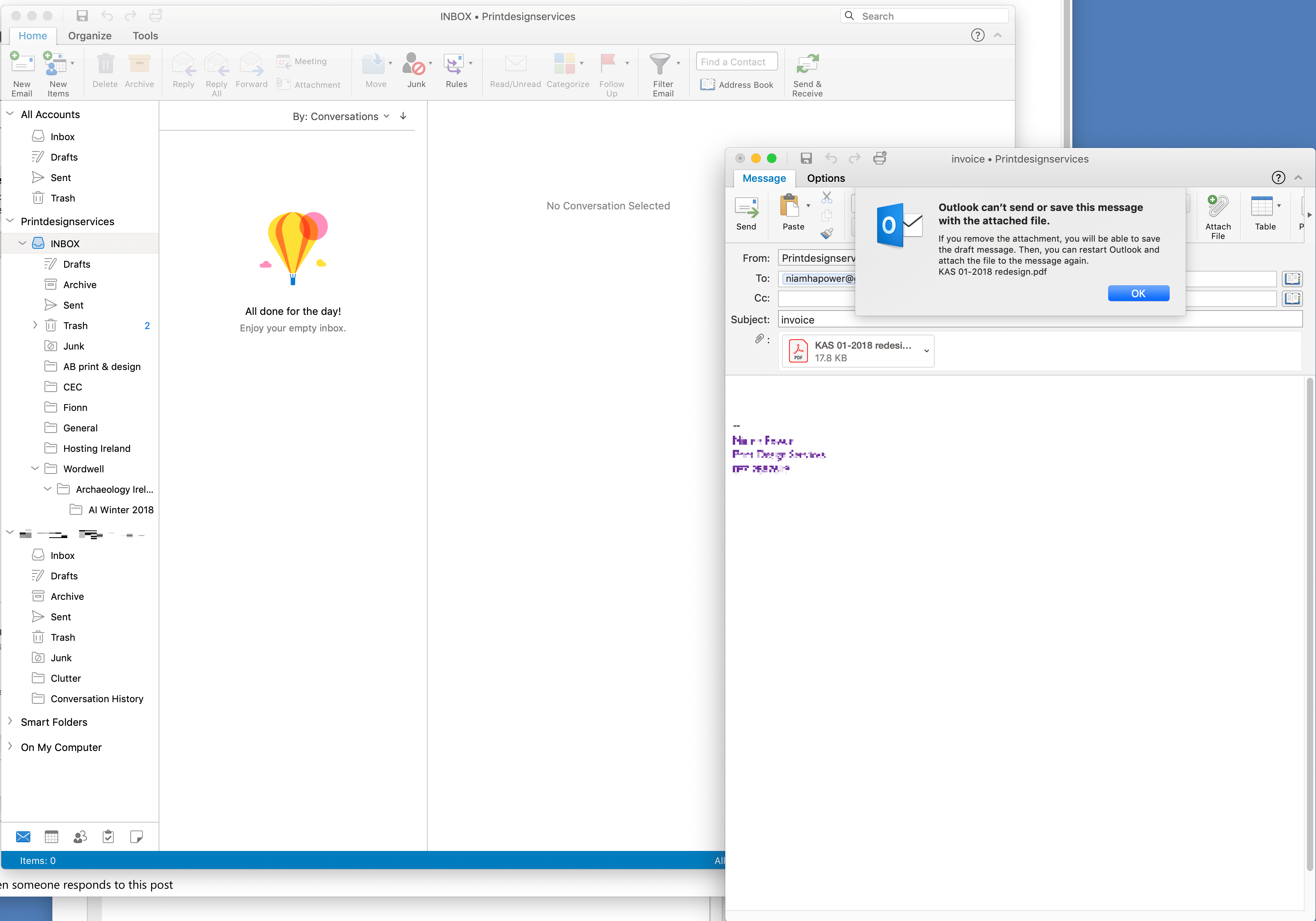Click the Find a Contact field
Image resolution: width=1316 pixels, height=921 pixels.
click(x=737, y=62)
